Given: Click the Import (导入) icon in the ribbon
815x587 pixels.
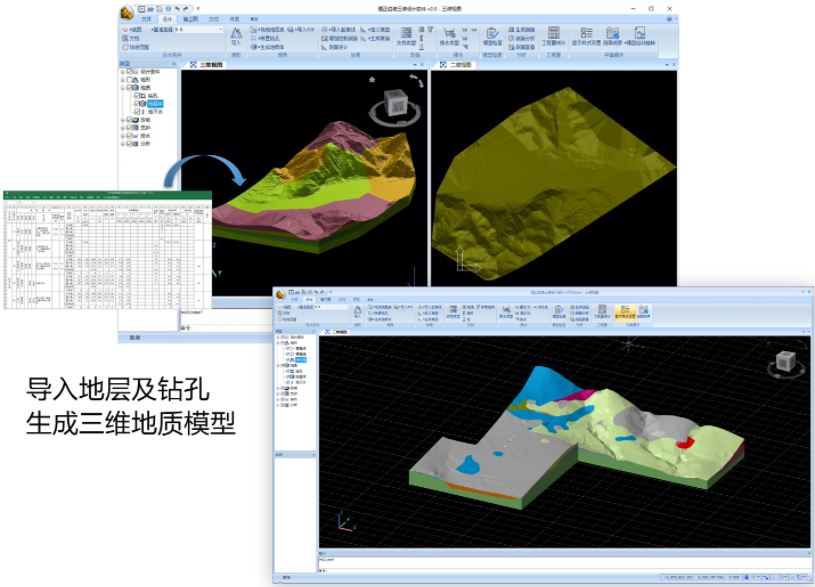Looking at the screenshot, I should [236, 37].
